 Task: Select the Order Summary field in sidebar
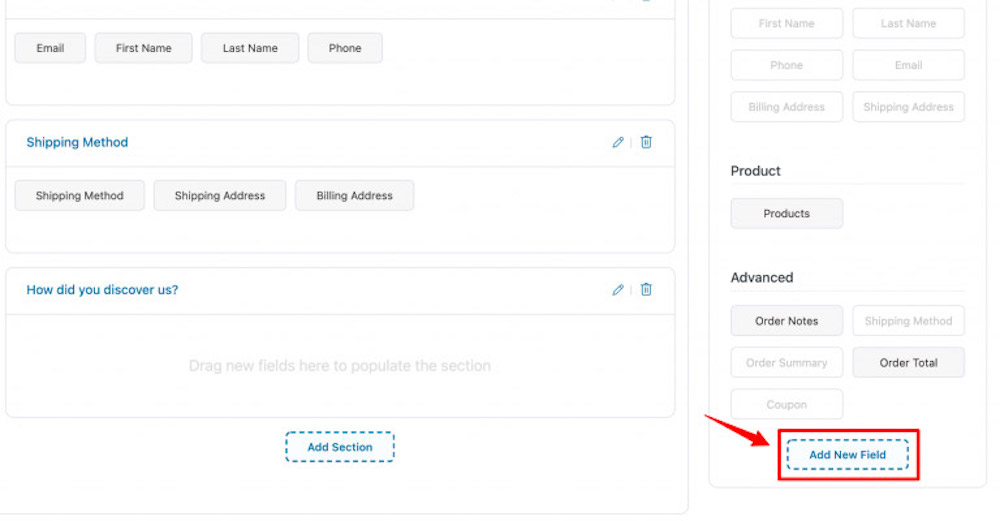coord(786,363)
